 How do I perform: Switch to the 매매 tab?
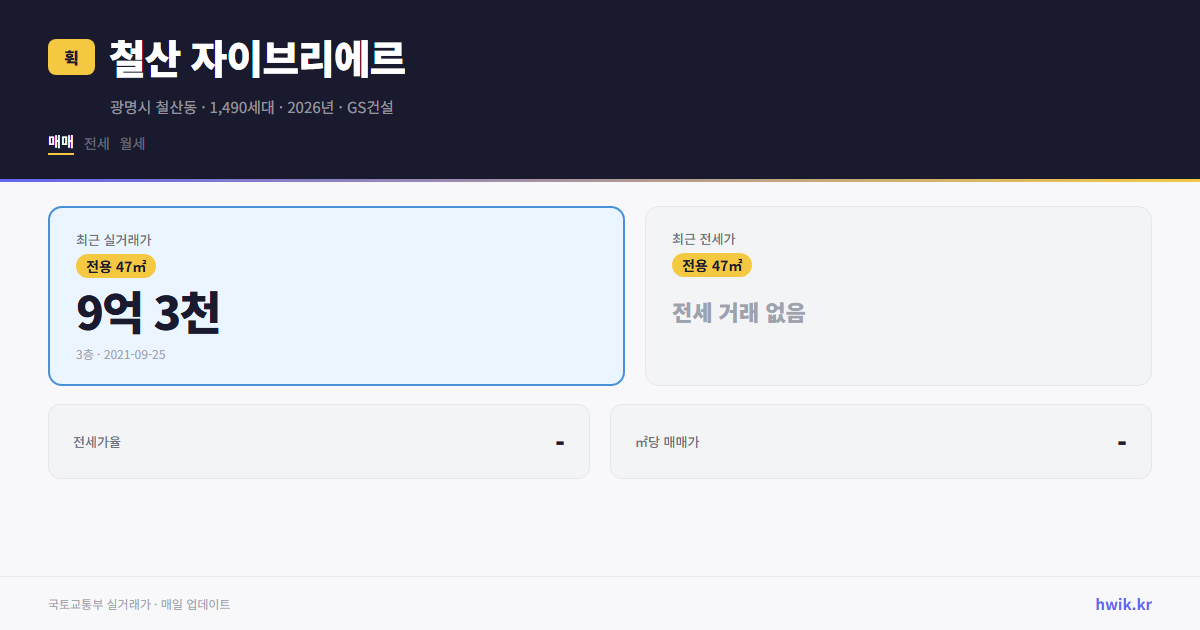pyautogui.click(x=59, y=143)
